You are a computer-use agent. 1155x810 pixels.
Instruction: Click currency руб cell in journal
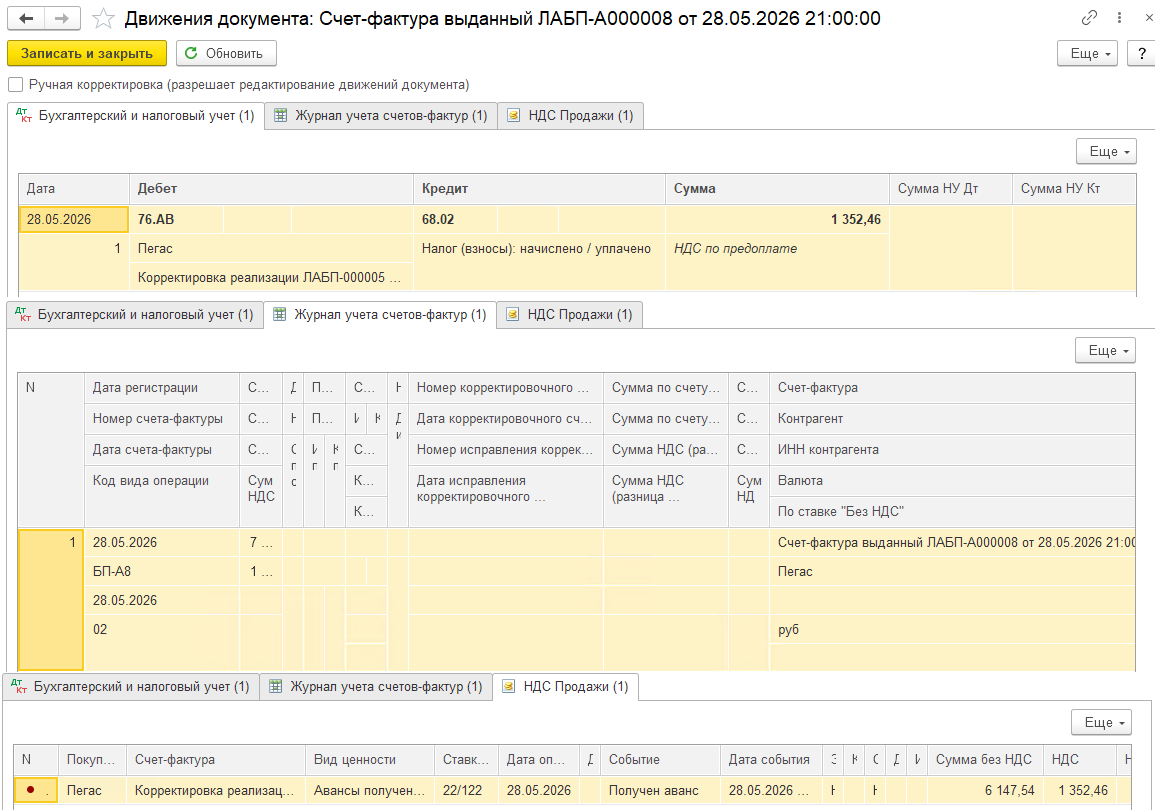952,630
